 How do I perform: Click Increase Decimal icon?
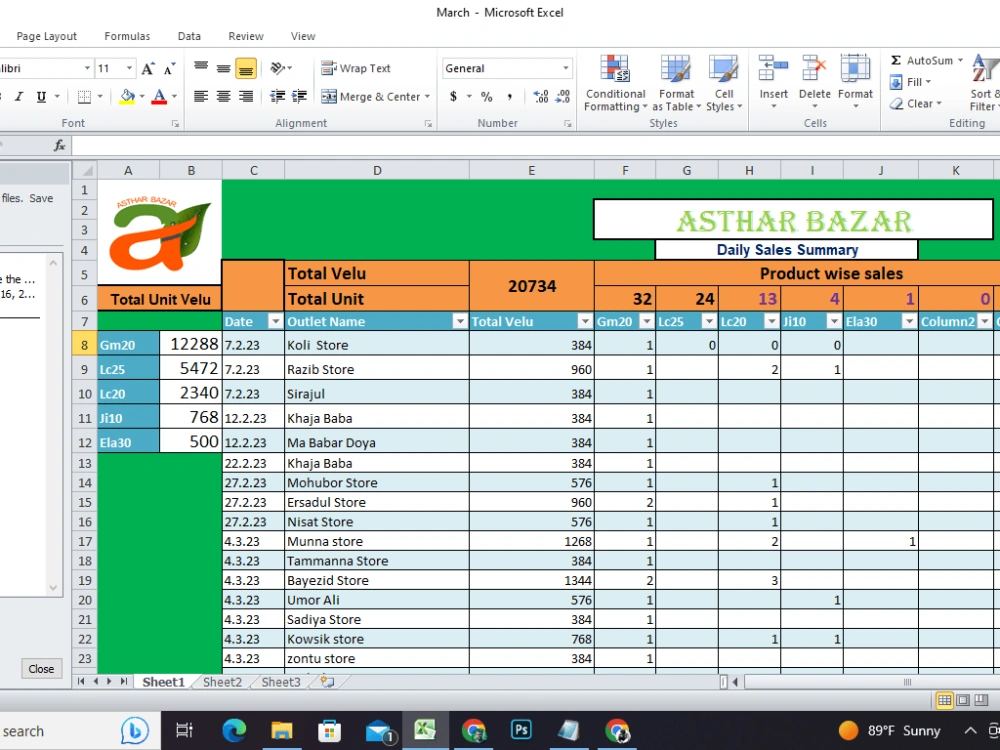(541, 96)
